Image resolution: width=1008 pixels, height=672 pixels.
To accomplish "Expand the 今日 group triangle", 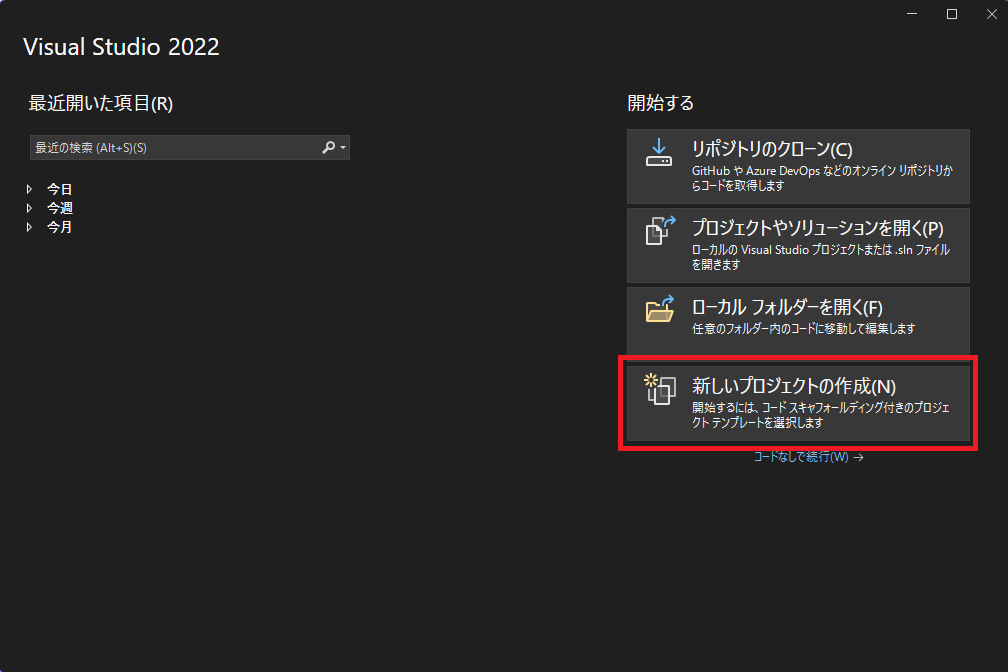I will pyautogui.click(x=30, y=189).
